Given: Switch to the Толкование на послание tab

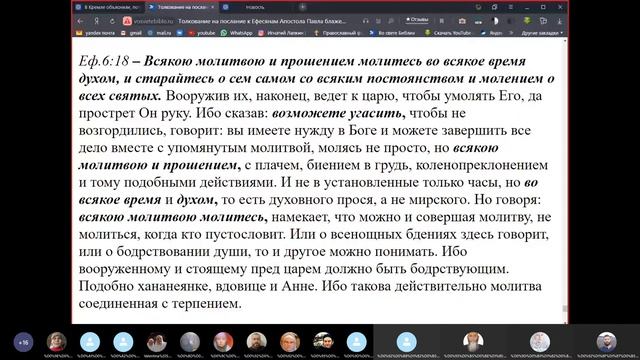Looking at the screenshot, I should point(179,7).
